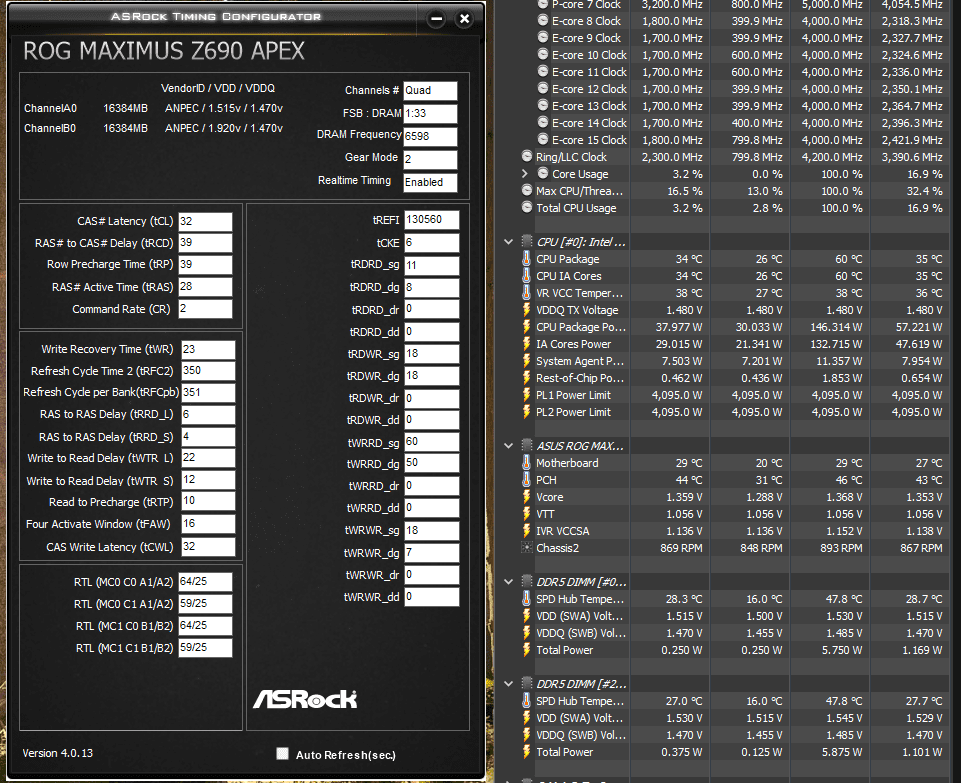Close the ASRock Timing Configurator window

465,19
